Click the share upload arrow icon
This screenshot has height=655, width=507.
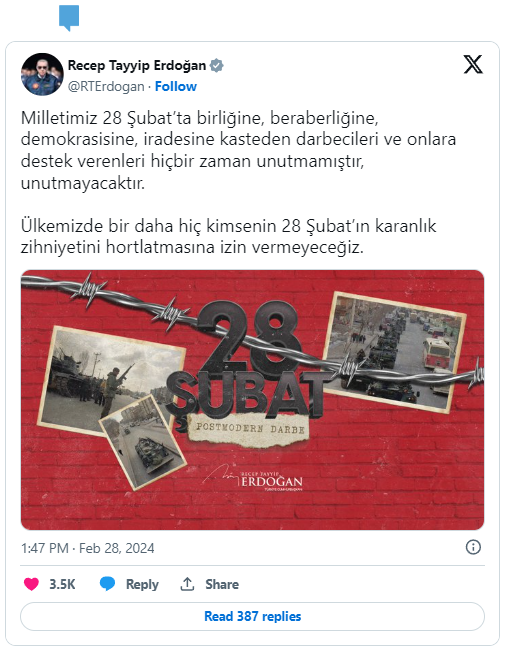click(187, 584)
